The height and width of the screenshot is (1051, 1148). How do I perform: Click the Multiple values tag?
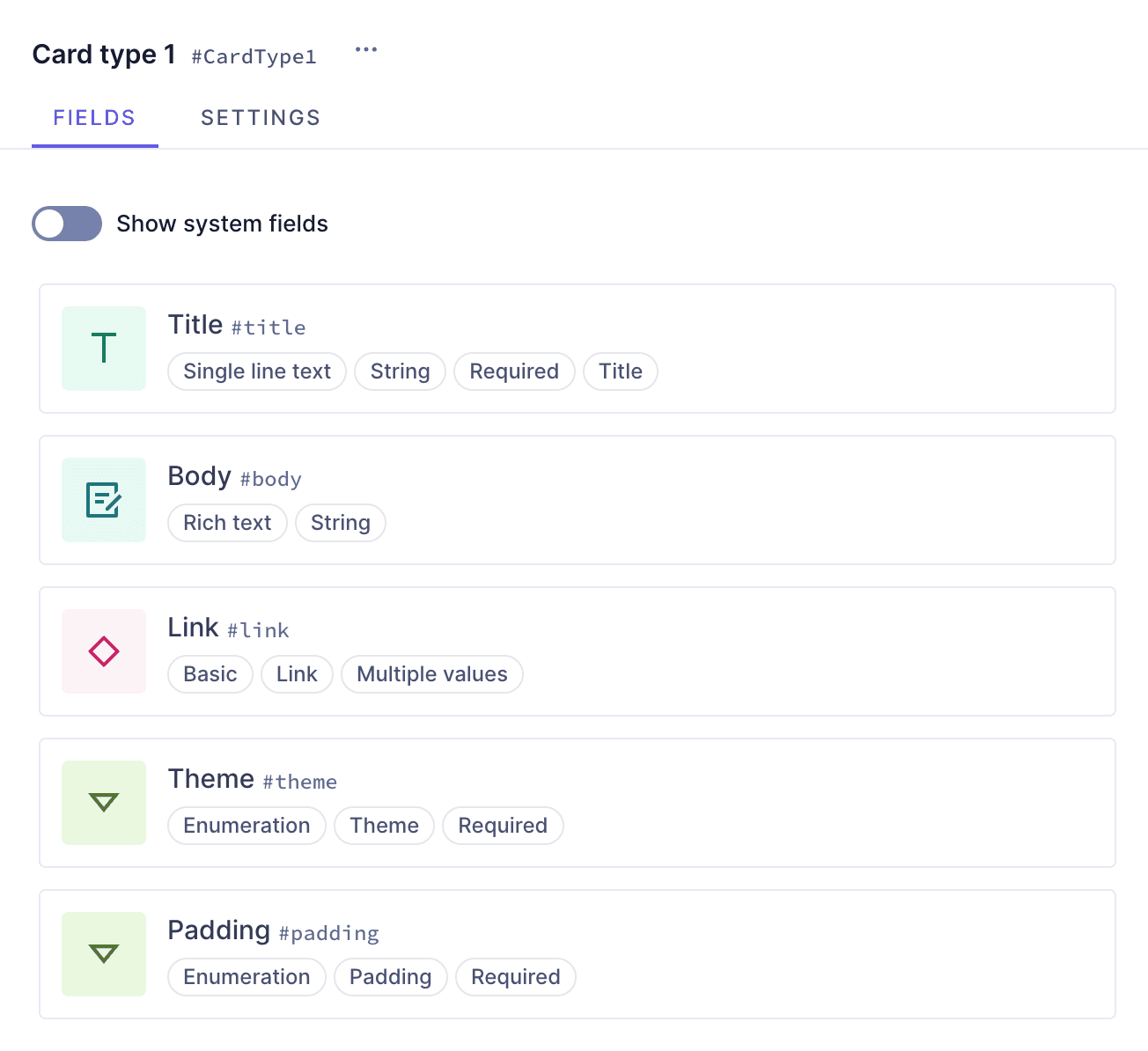[431, 674]
